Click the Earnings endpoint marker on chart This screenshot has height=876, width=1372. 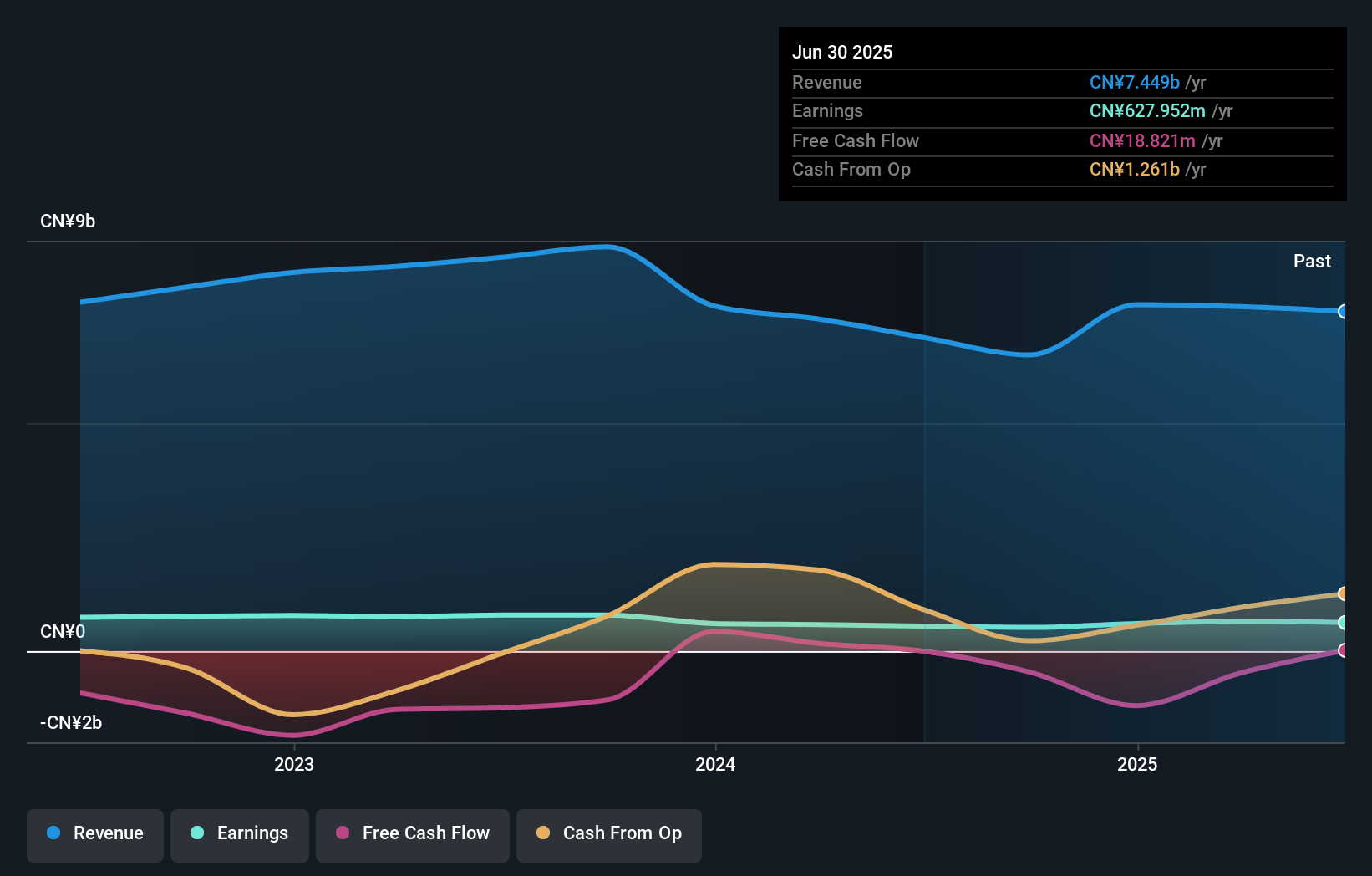coord(1343,623)
